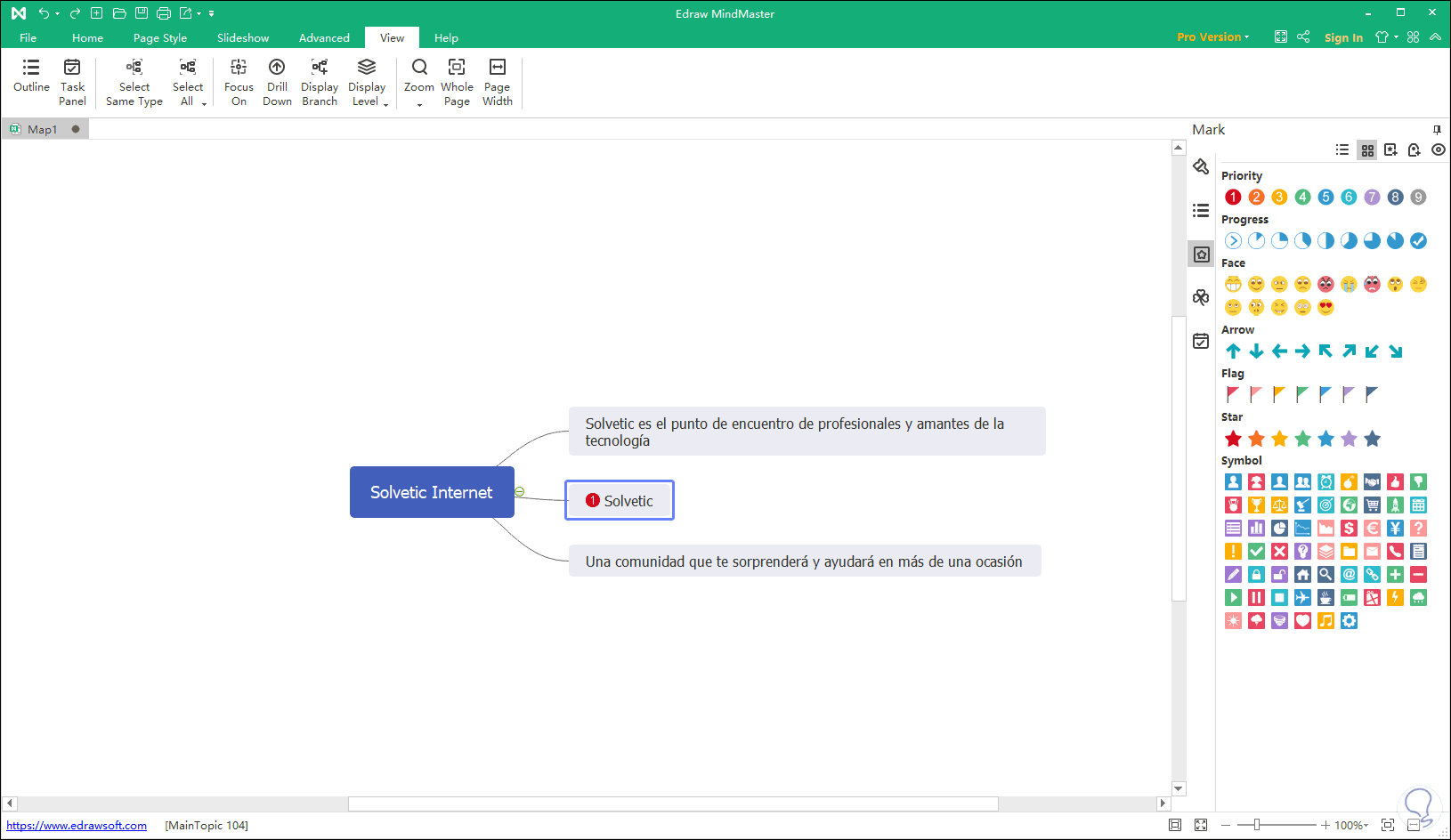Select the Solvetic subtopic node
The image size is (1451, 840).
tap(620, 500)
